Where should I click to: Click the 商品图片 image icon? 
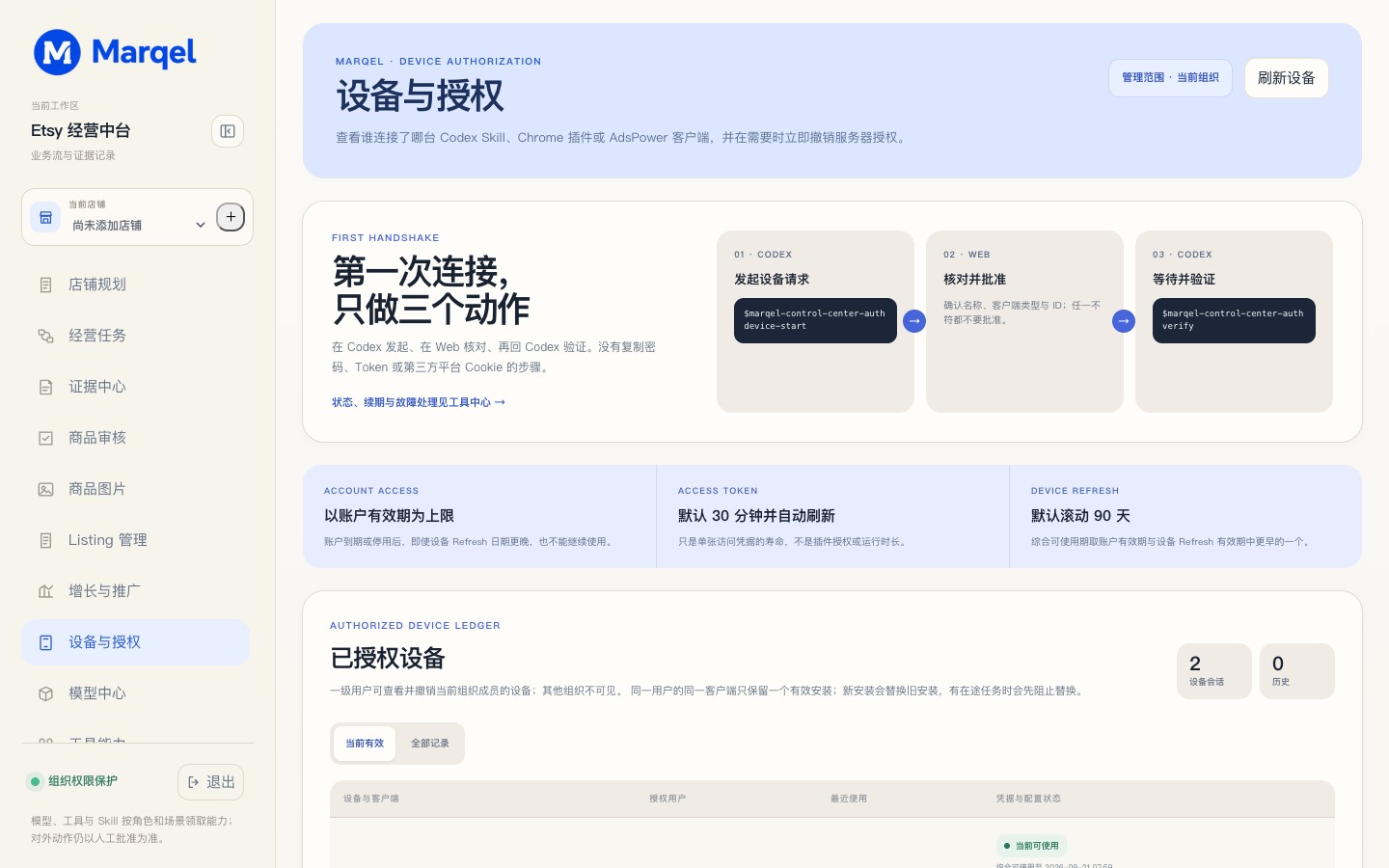coord(45,489)
